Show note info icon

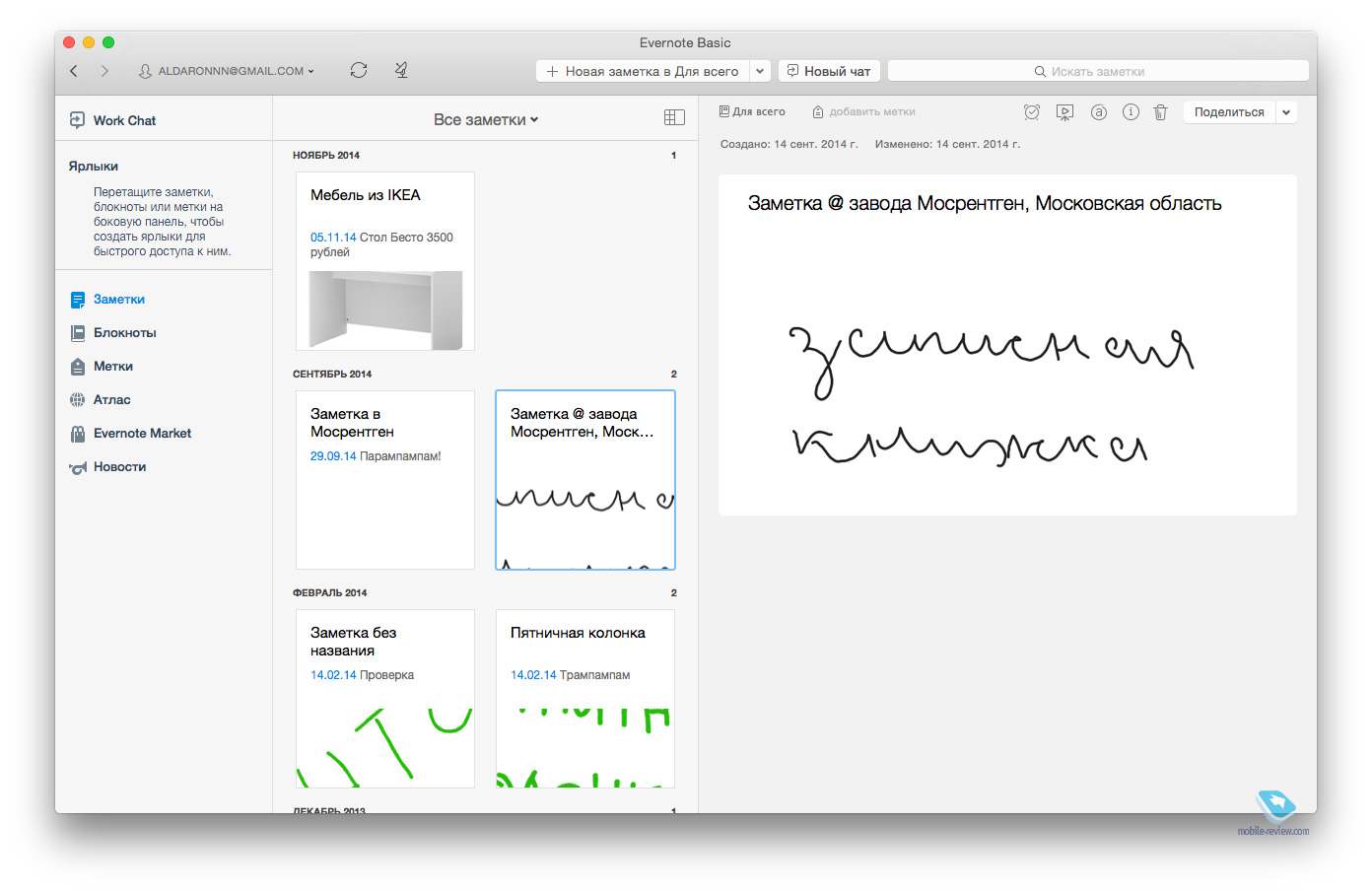click(1131, 112)
